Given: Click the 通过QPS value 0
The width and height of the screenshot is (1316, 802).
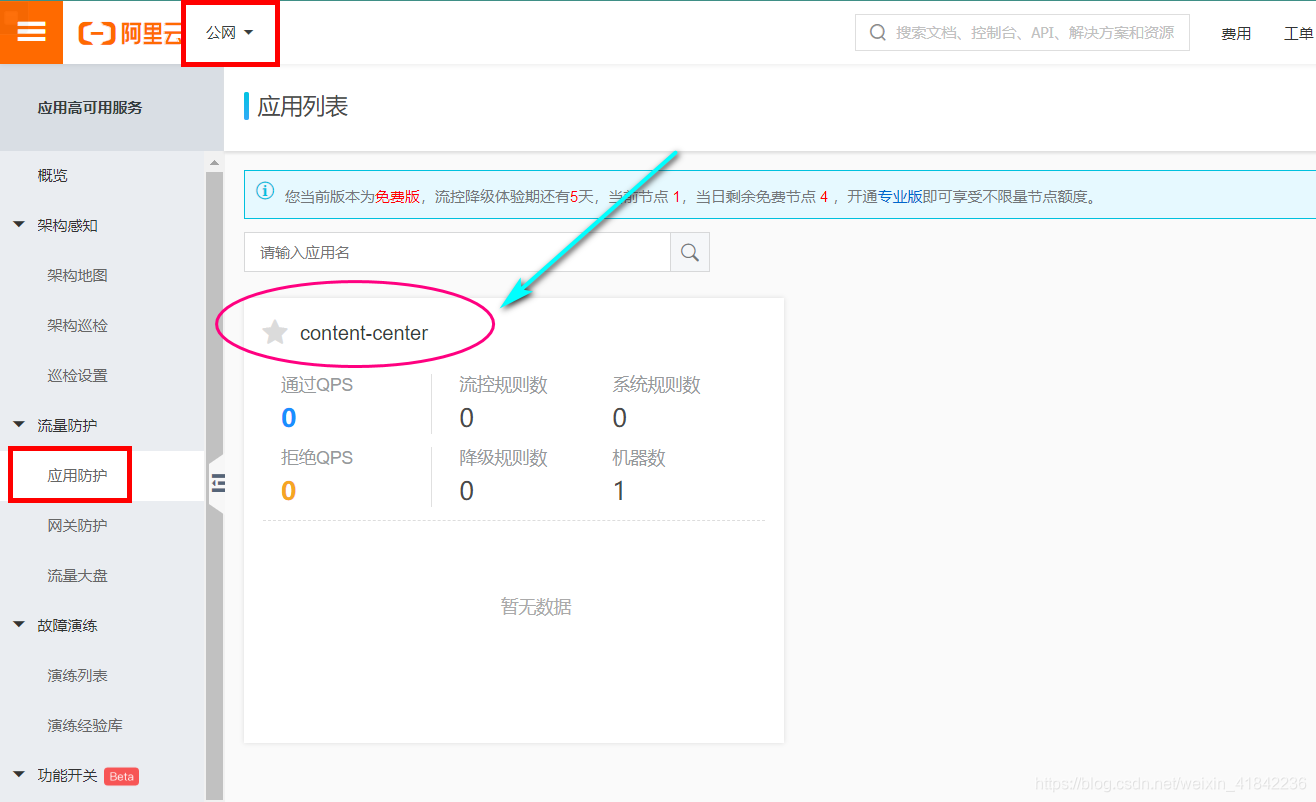Looking at the screenshot, I should point(289,418).
